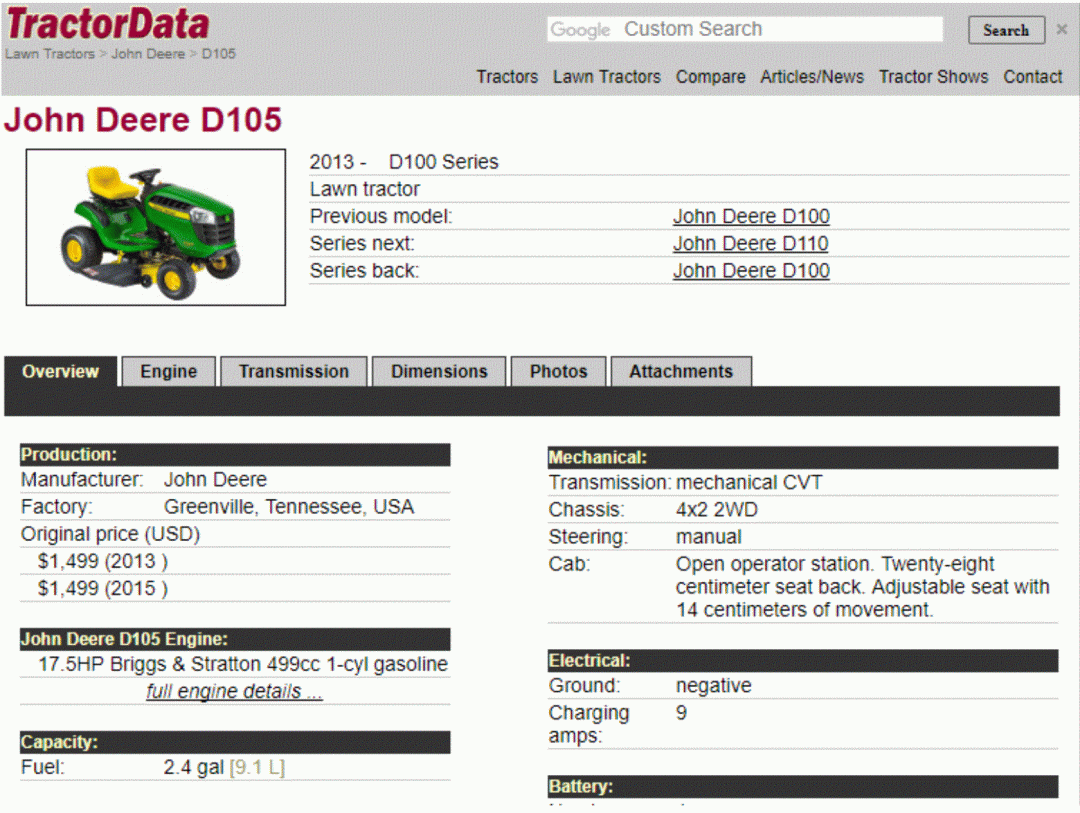View the Attachments tab
The height and width of the screenshot is (813, 1080).
pos(681,371)
